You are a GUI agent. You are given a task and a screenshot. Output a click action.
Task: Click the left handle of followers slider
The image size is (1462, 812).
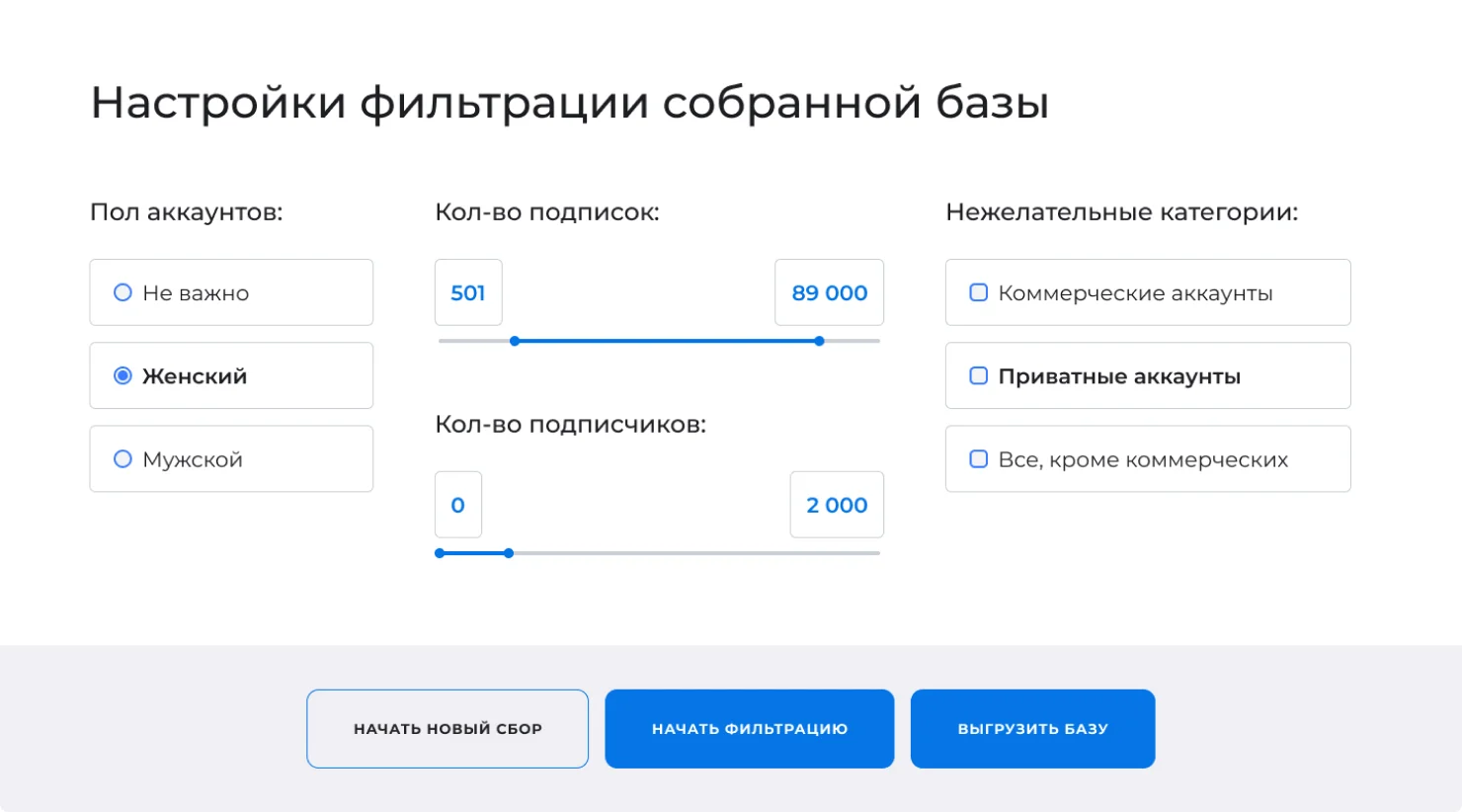pyautogui.click(x=440, y=553)
